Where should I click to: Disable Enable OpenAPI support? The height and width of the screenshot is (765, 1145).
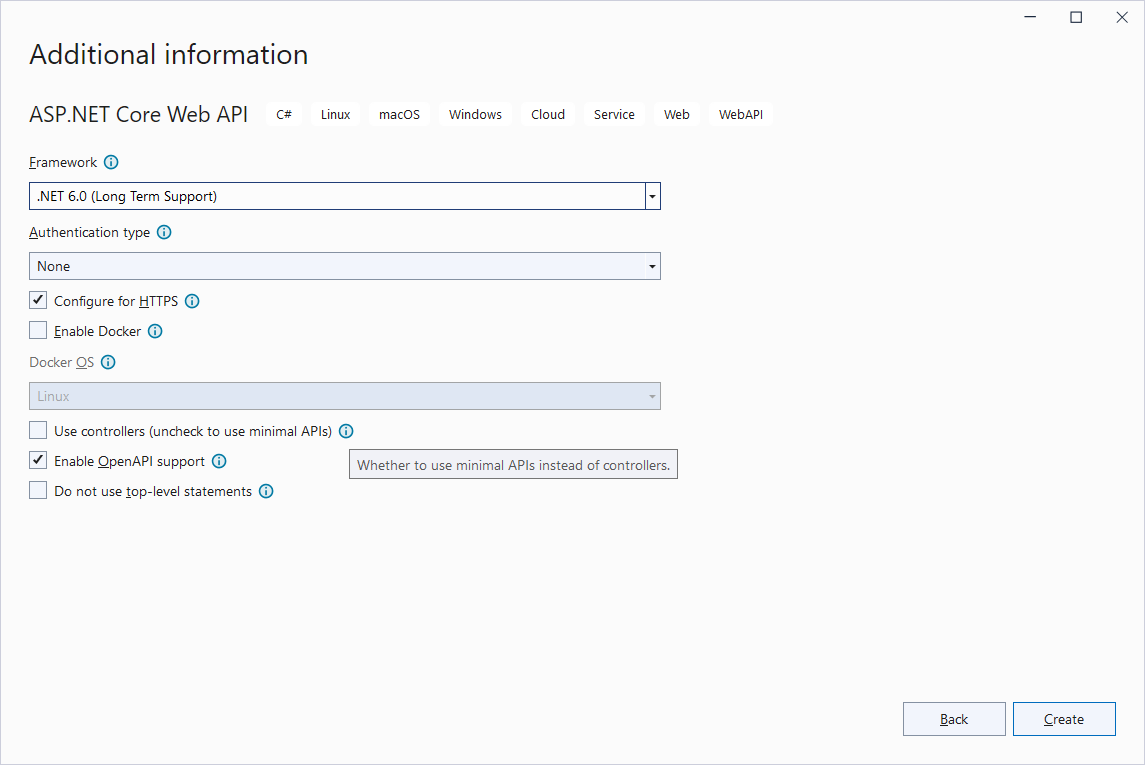(x=37, y=459)
